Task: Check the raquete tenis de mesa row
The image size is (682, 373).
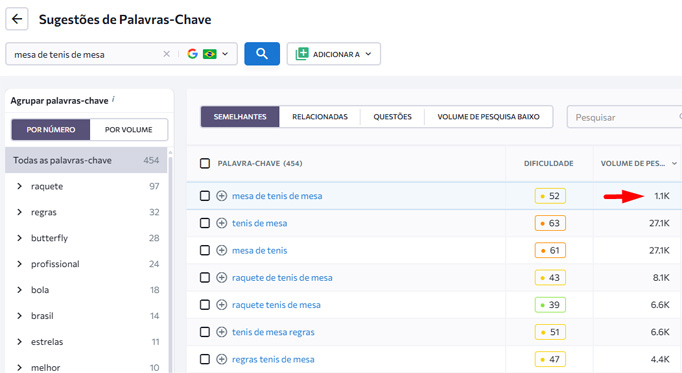Action: 205,305
